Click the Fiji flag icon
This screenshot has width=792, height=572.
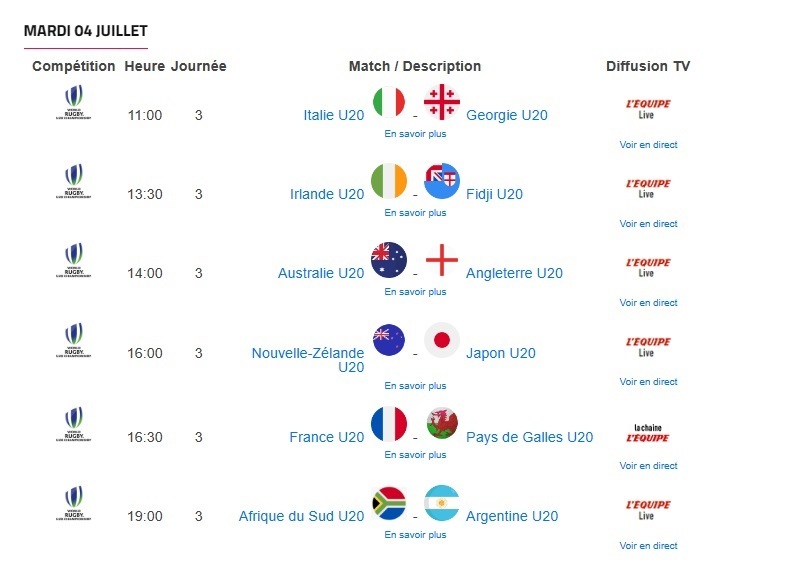tap(441, 181)
